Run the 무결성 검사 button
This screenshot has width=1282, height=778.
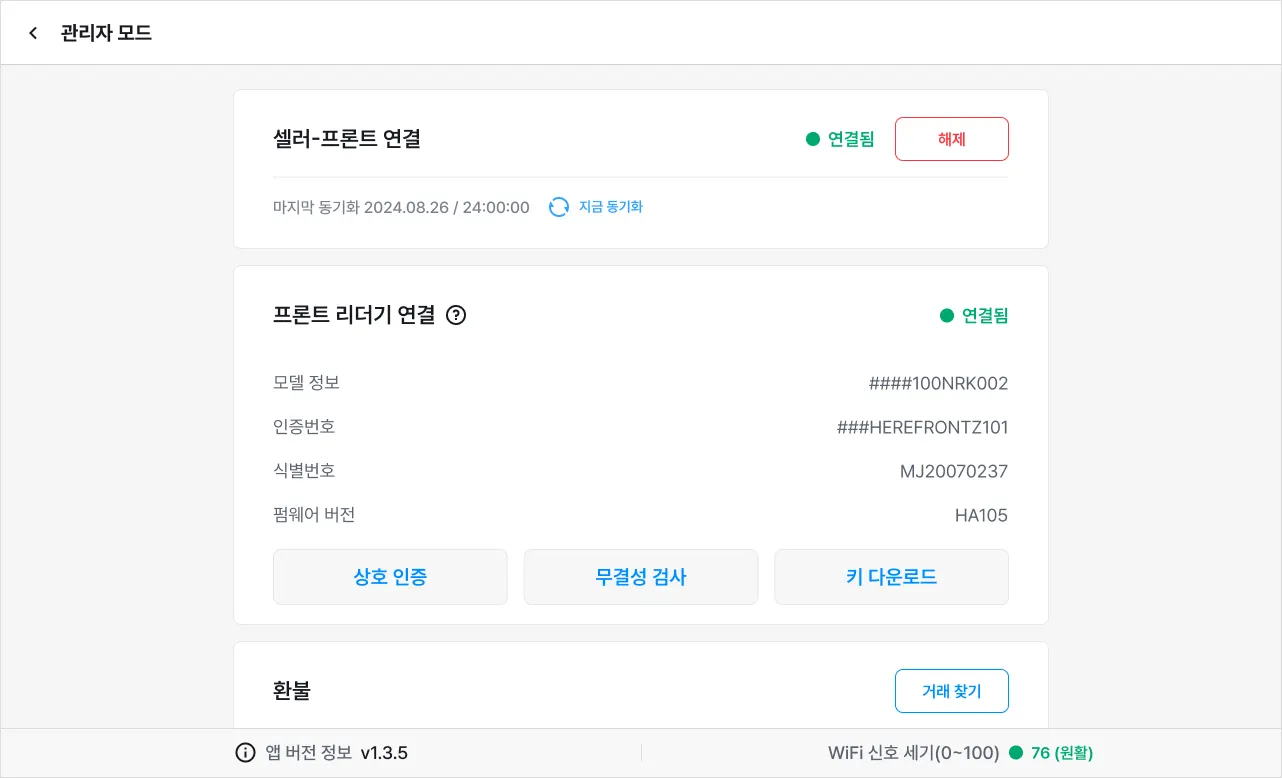pos(641,577)
